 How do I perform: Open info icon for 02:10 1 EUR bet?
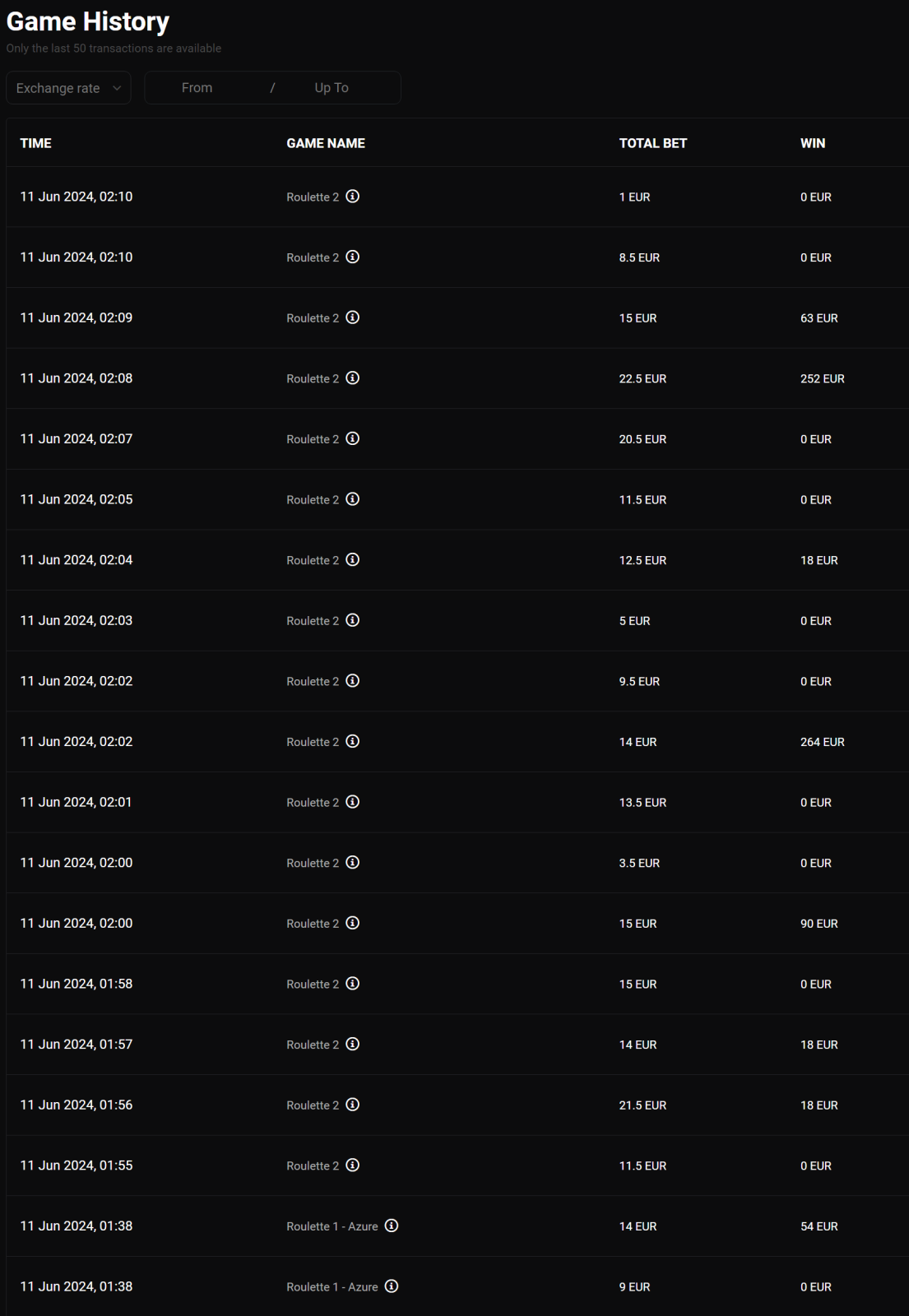click(x=353, y=197)
